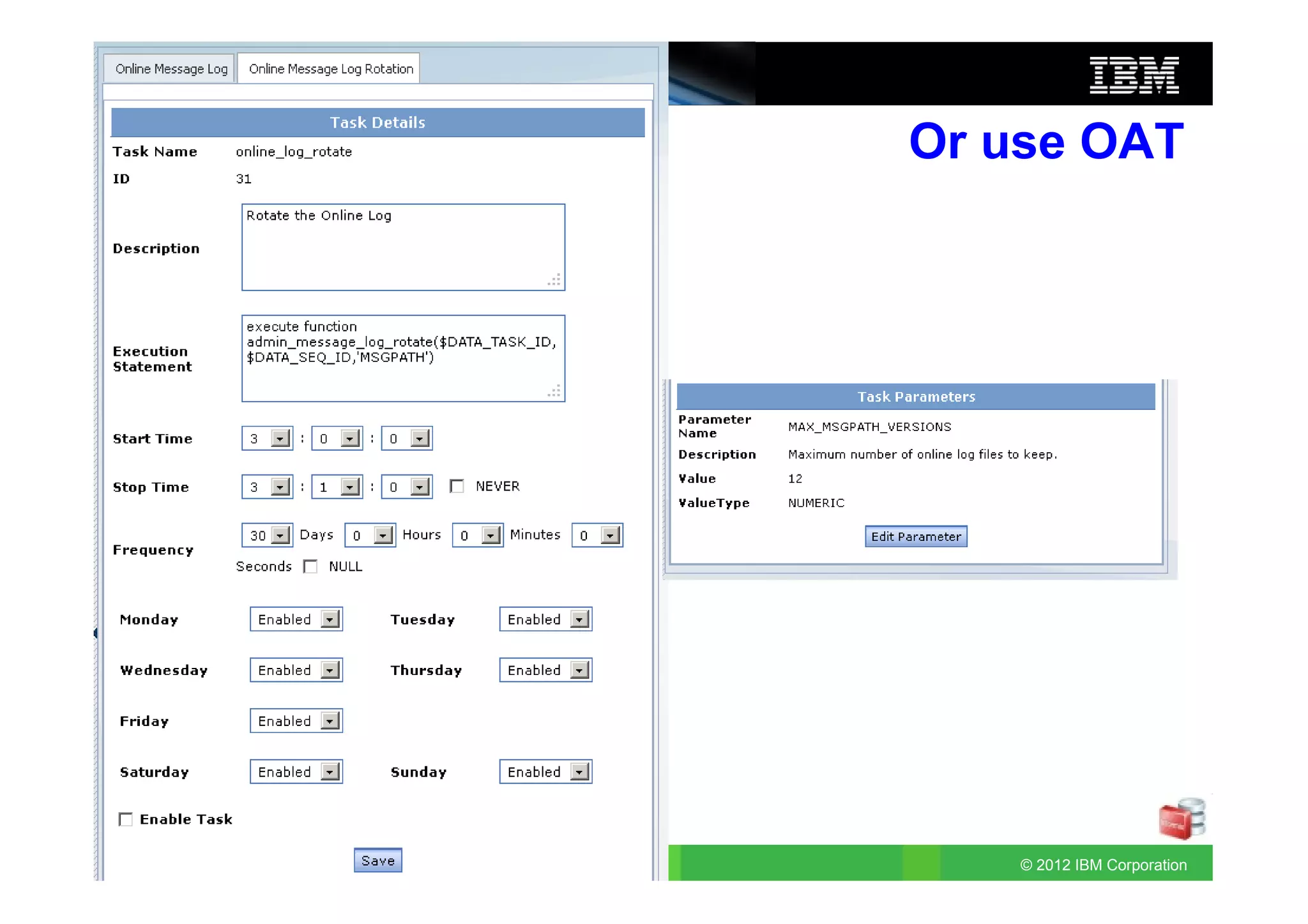Open the Frequency Seconds dropdown
Image resolution: width=1308 pixels, height=924 pixels.
click(597, 535)
